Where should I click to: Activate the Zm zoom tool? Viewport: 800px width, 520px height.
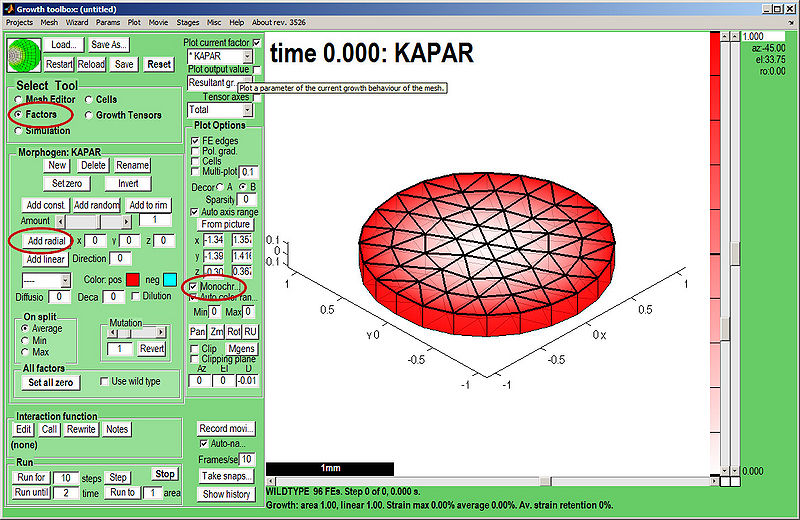216,331
